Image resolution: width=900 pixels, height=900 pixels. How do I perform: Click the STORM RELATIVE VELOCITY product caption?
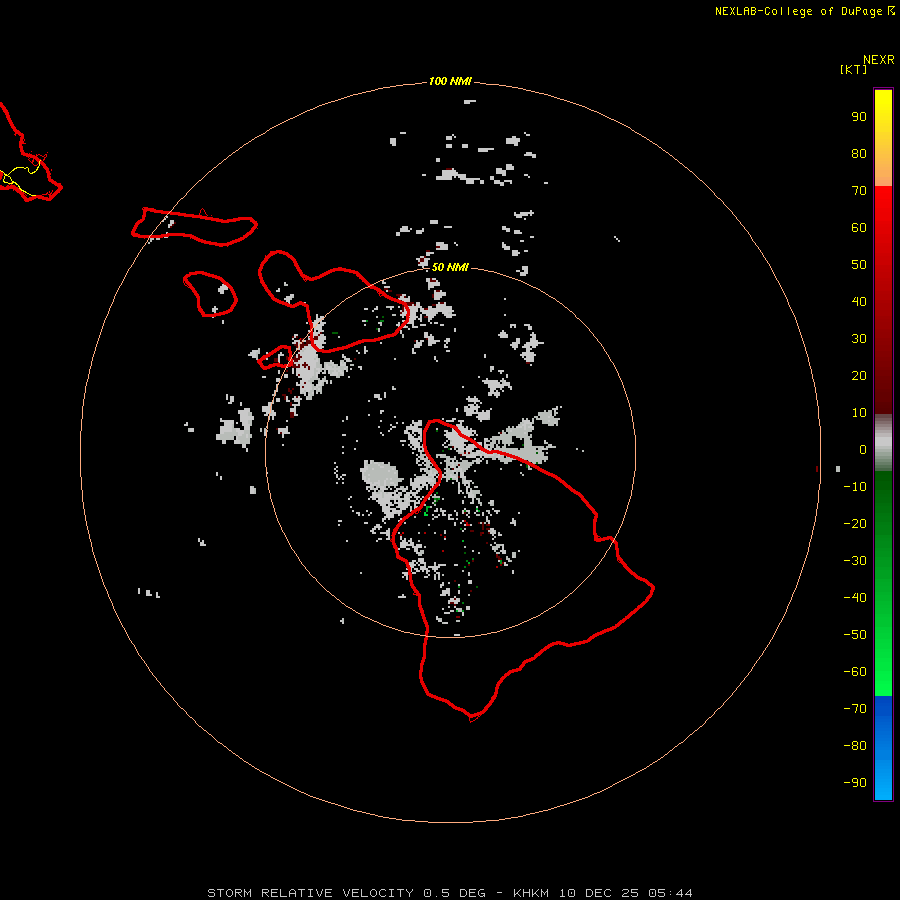449,893
